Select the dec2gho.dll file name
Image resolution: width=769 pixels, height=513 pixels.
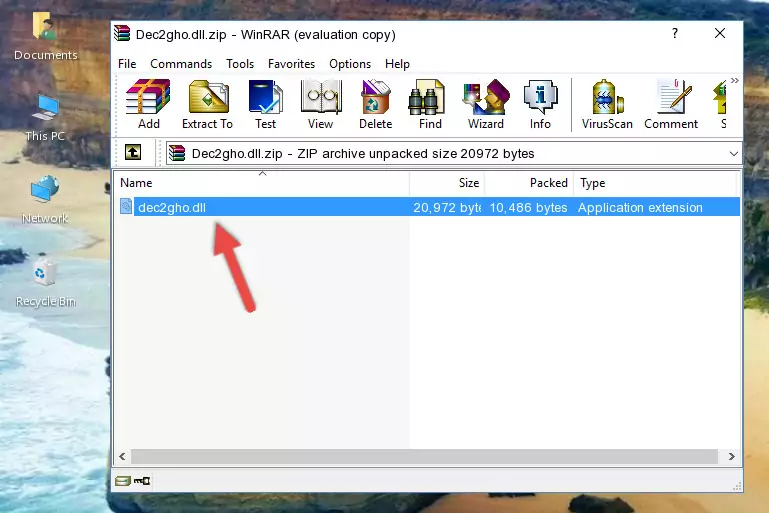(x=172, y=207)
